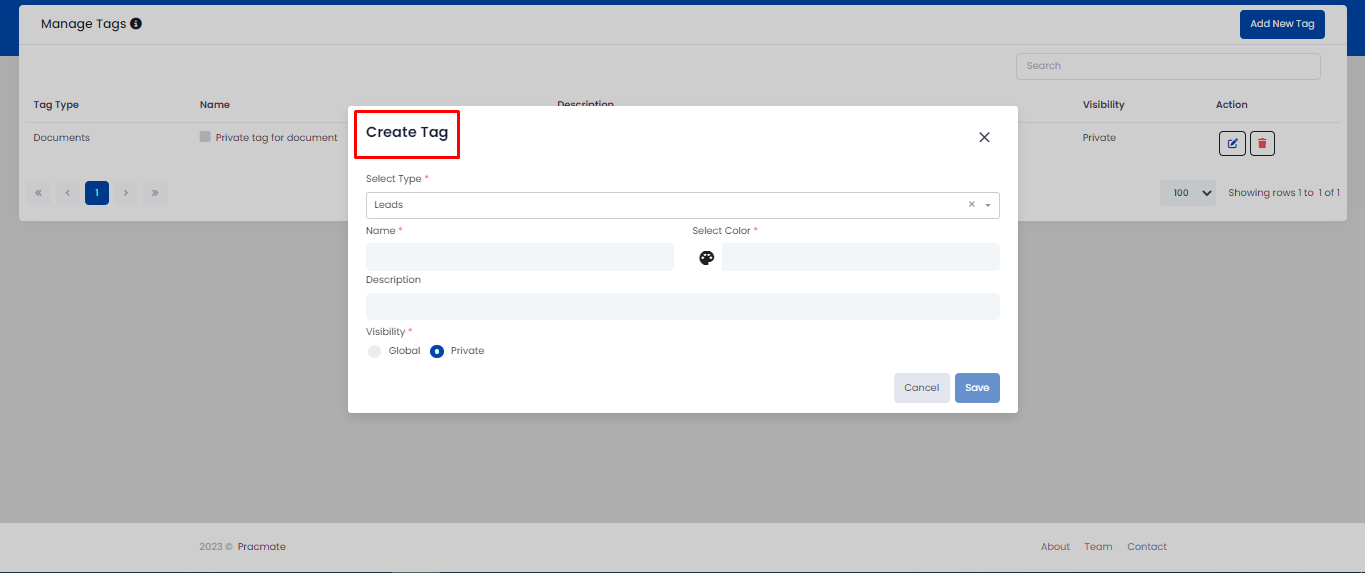Click the Search box
This screenshot has height=573, width=1365.
coord(1168,66)
